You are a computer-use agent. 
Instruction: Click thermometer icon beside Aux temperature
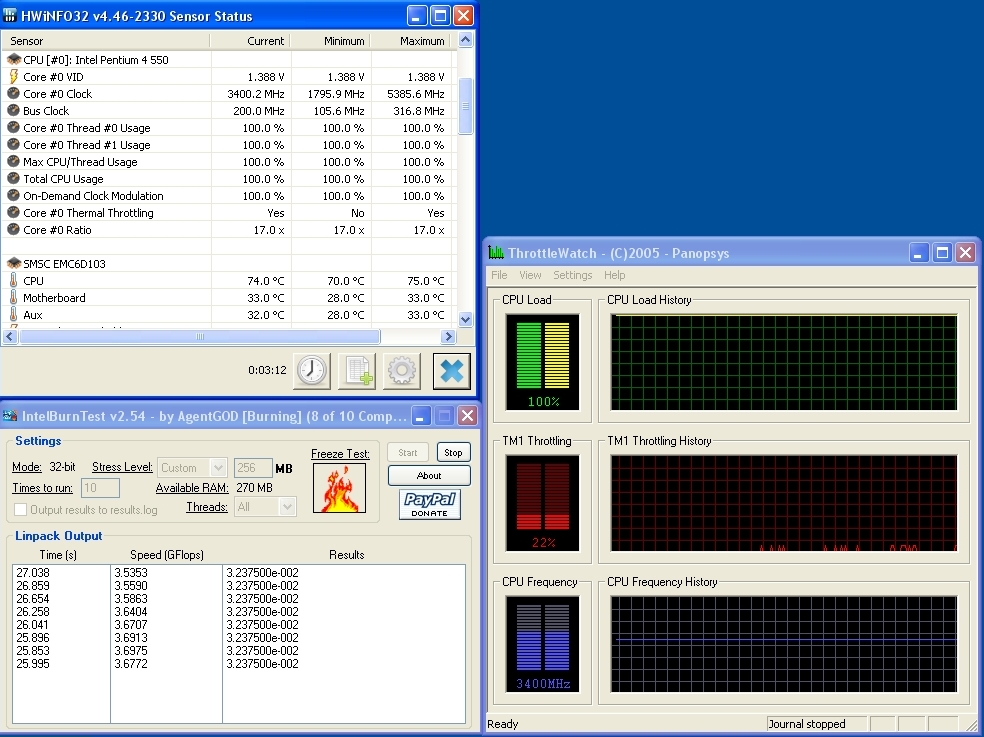click(14, 315)
